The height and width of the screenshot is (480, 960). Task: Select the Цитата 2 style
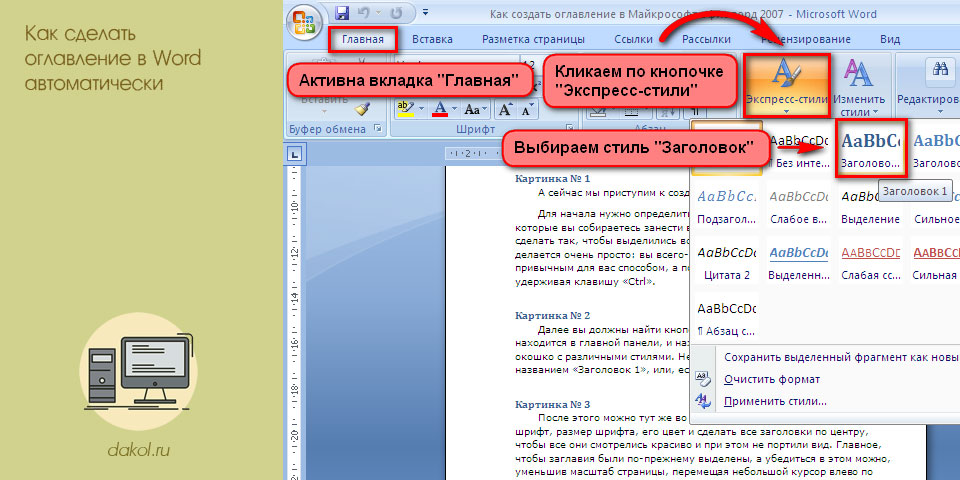coord(727,261)
